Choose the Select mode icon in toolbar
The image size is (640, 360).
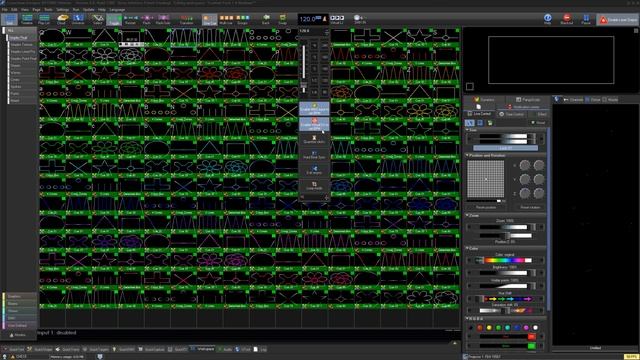click(x=97, y=19)
